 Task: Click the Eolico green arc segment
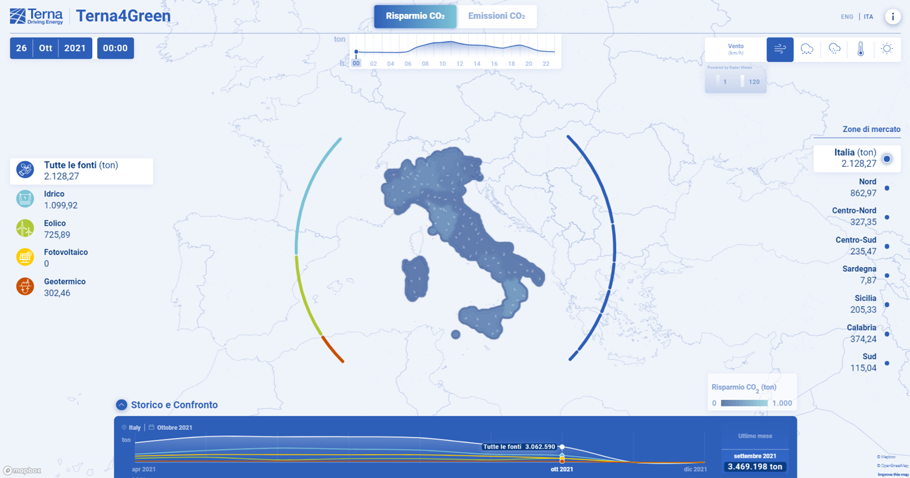(305, 298)
